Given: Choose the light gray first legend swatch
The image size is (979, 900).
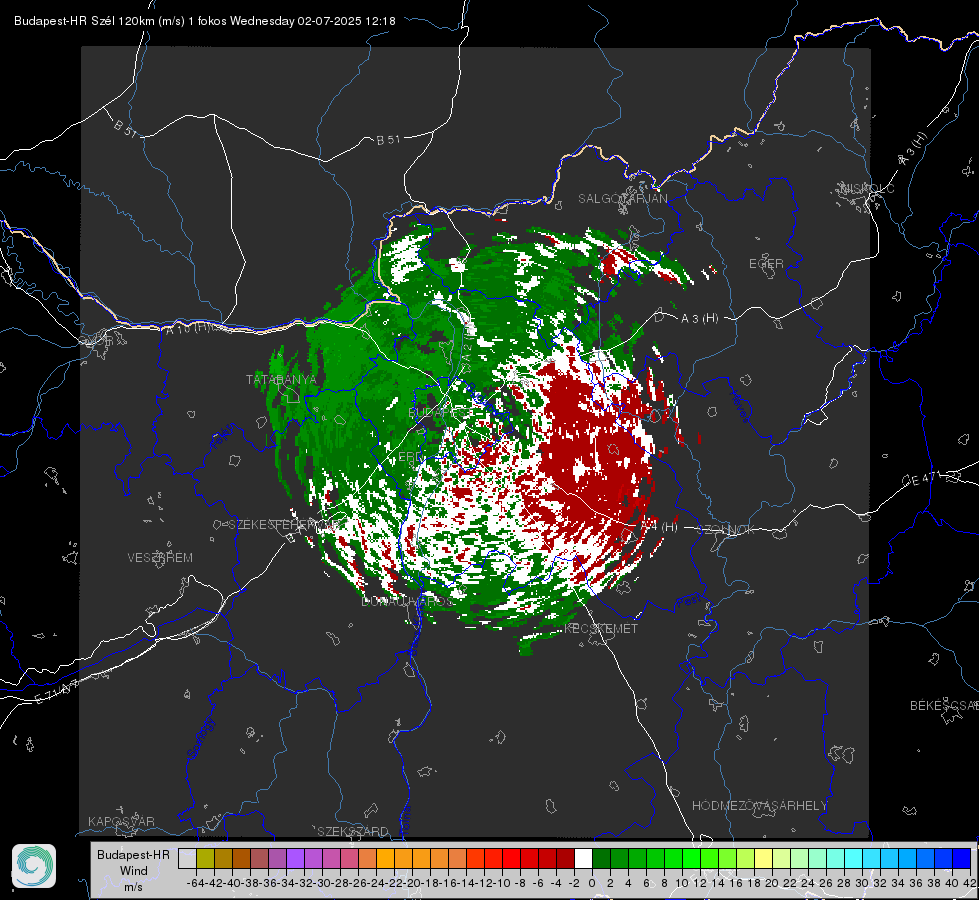Looking at the screenshot, I should (x=187, y=859).
